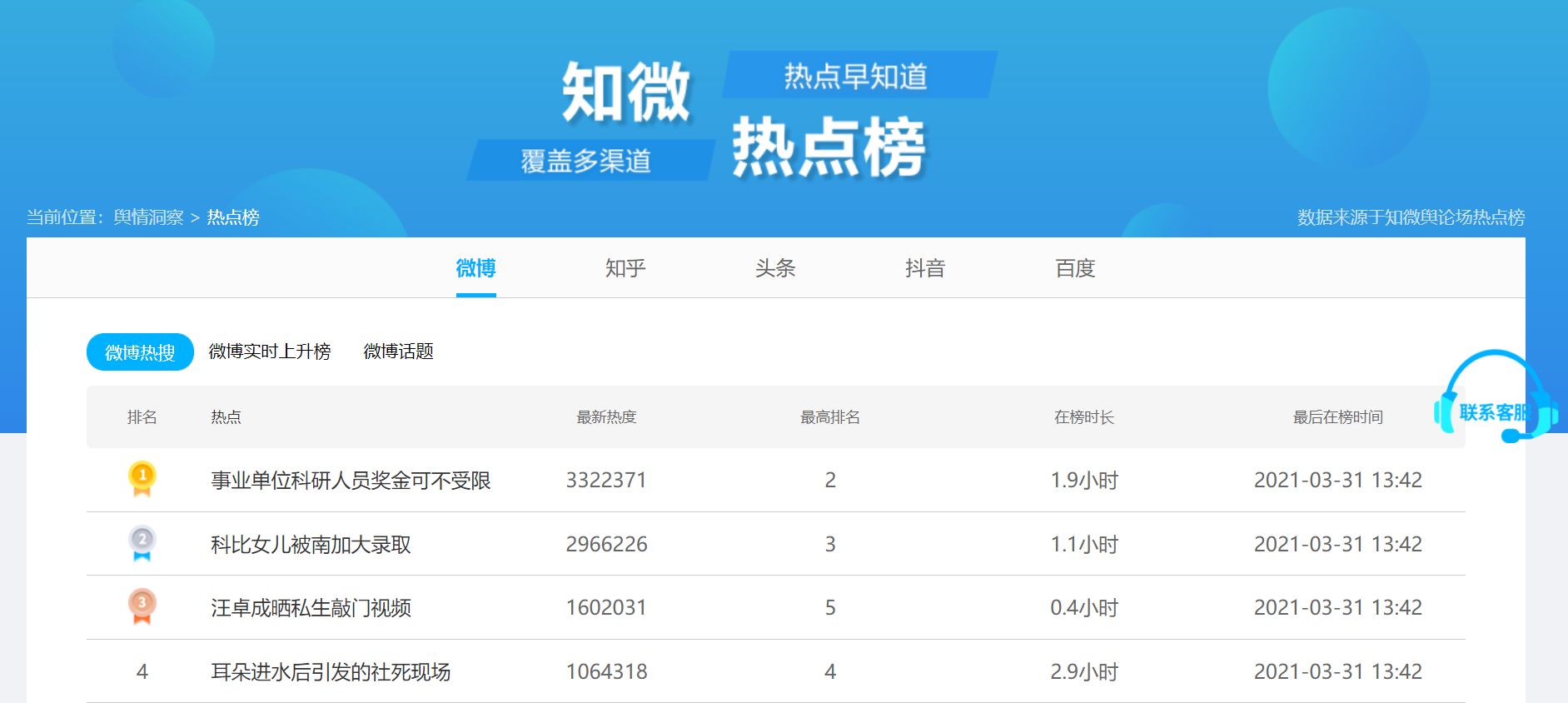Open the 联系客服 headset support widget
Screen dimensions: 1568x703
[x=1496, y=396]
